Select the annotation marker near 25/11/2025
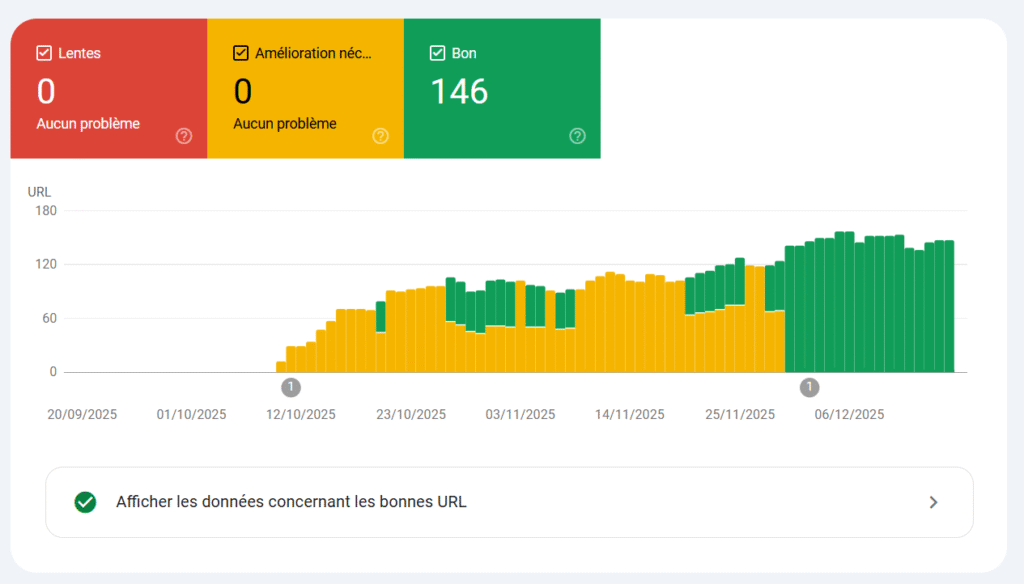1024x584 pixels. [809, 387]
